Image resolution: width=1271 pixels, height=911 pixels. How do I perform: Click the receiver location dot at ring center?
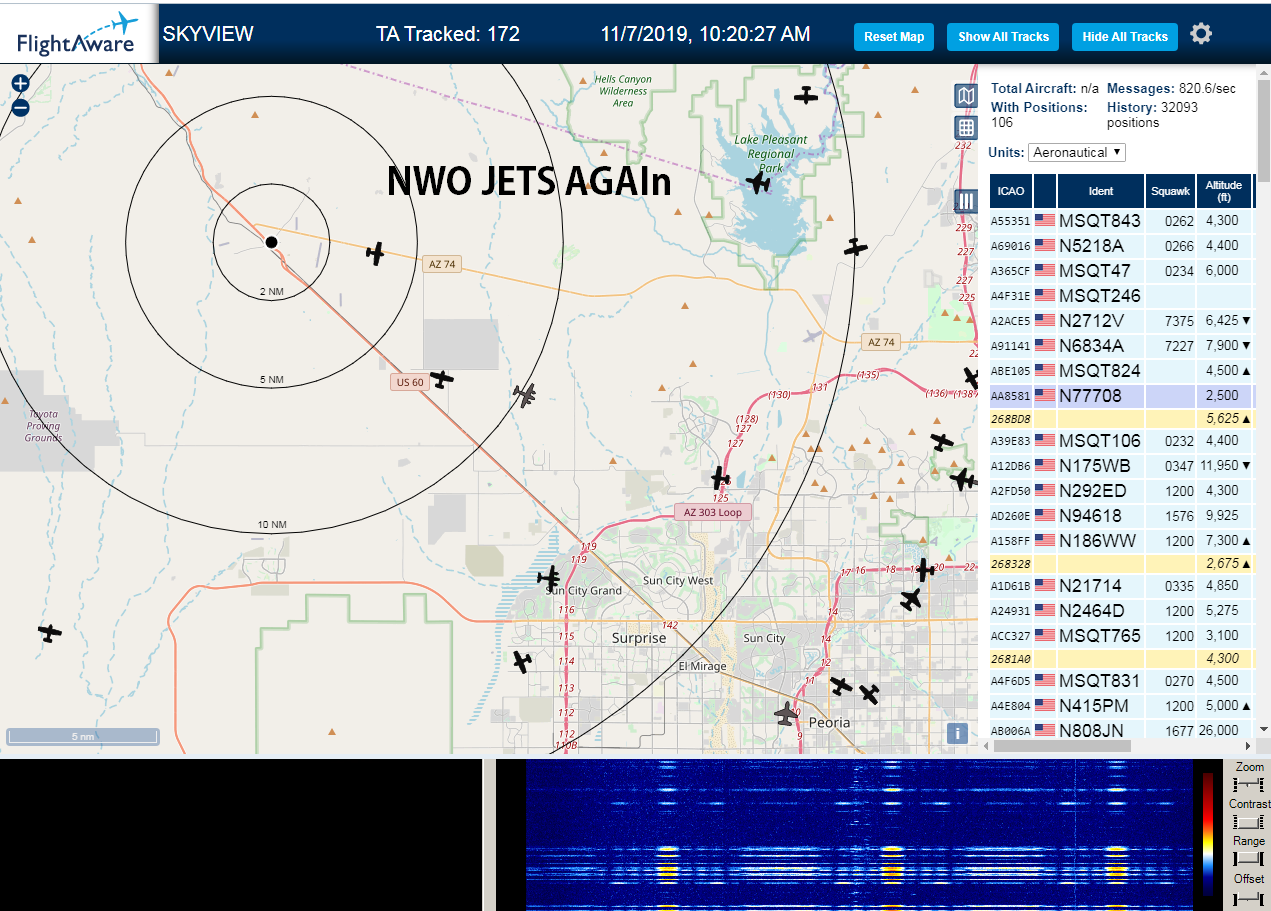click(271, 242)
